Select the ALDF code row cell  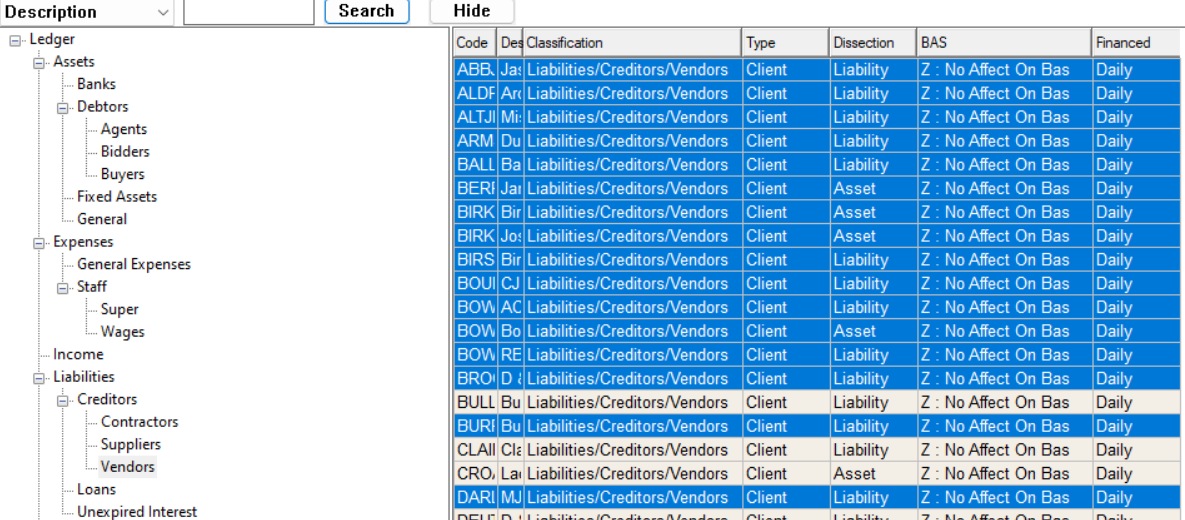click(475, 94)
